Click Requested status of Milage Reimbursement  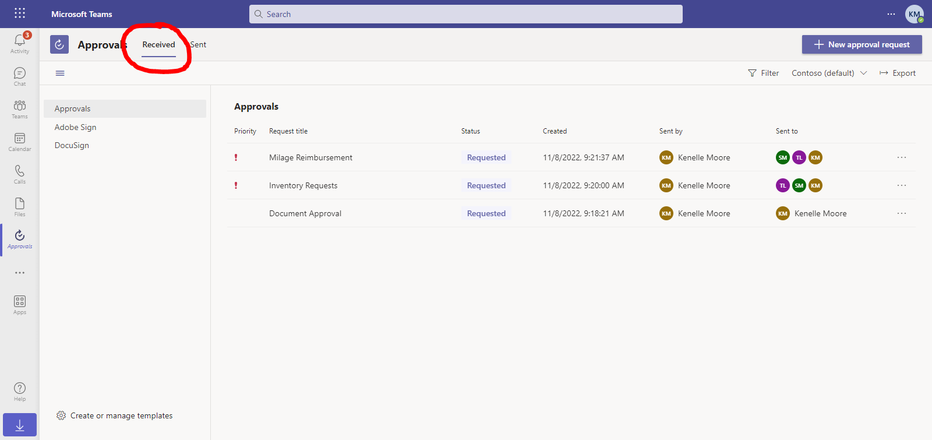click(x=486, y=158)
